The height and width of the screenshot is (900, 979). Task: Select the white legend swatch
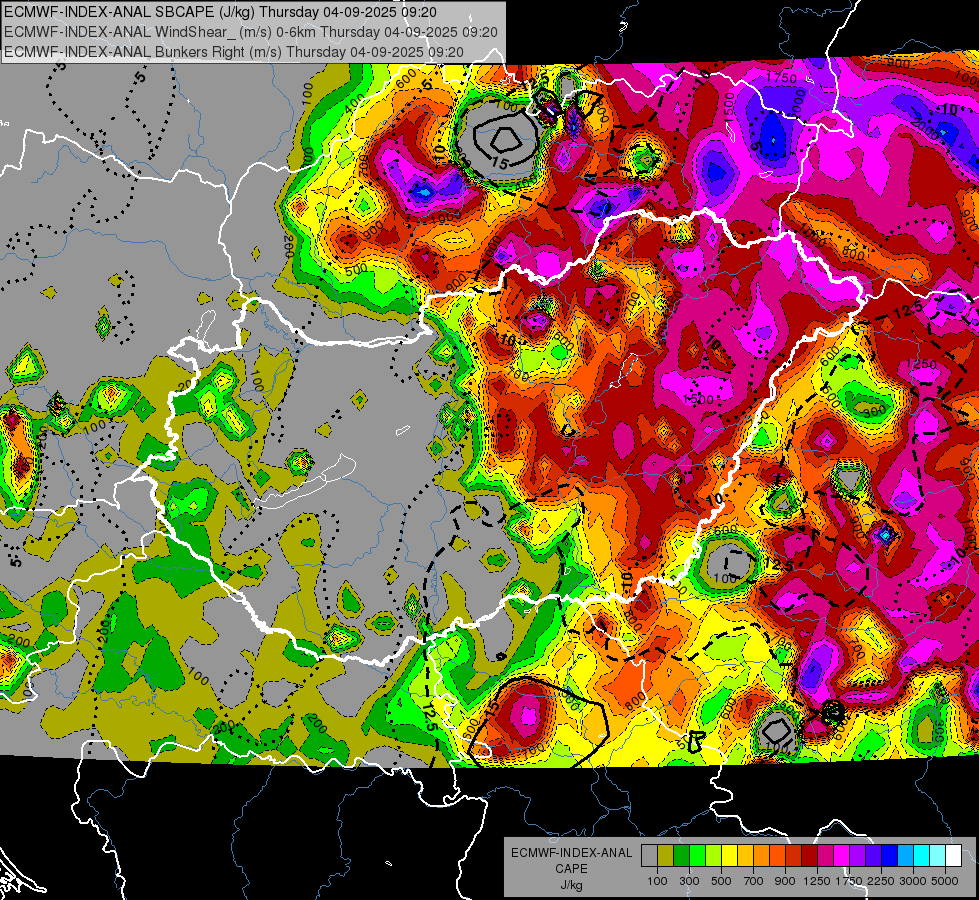coord(953,856)
